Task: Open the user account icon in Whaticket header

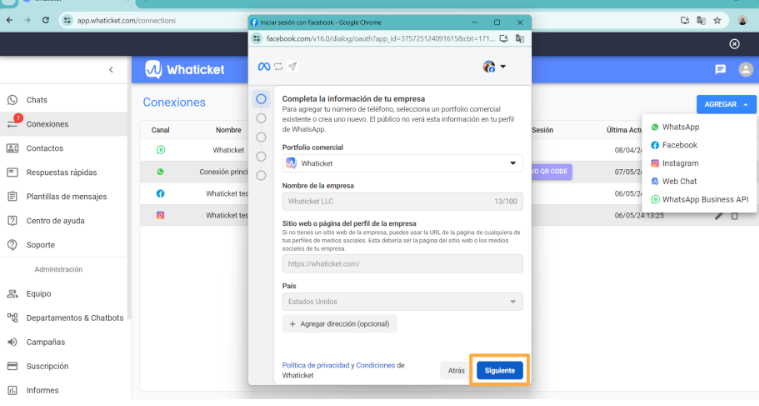Action: (745, 70)
